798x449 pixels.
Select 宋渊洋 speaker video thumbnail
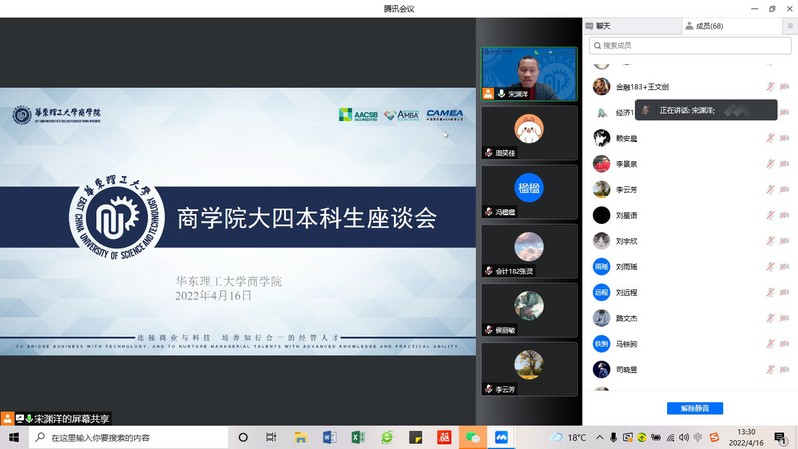coord(529,73)
